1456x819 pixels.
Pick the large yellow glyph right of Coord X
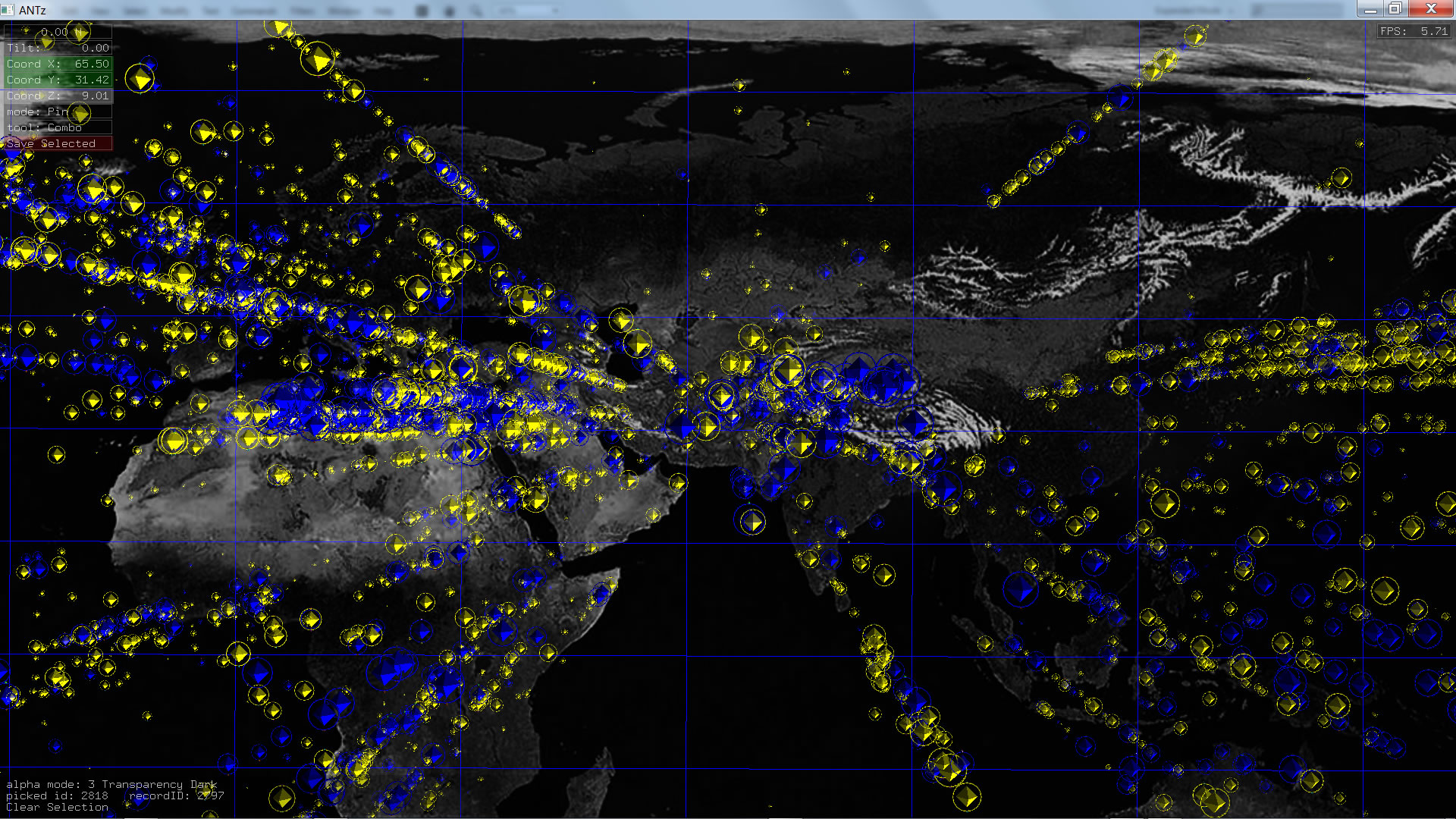(140, 79)
